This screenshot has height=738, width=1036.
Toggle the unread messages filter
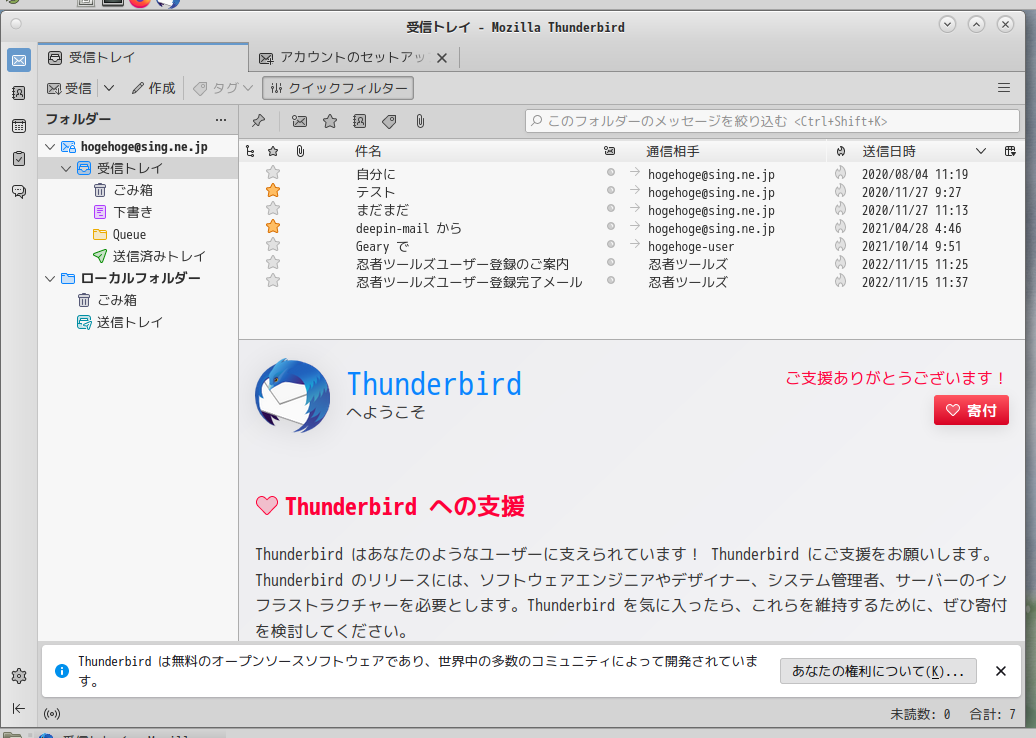pos(299,121)
